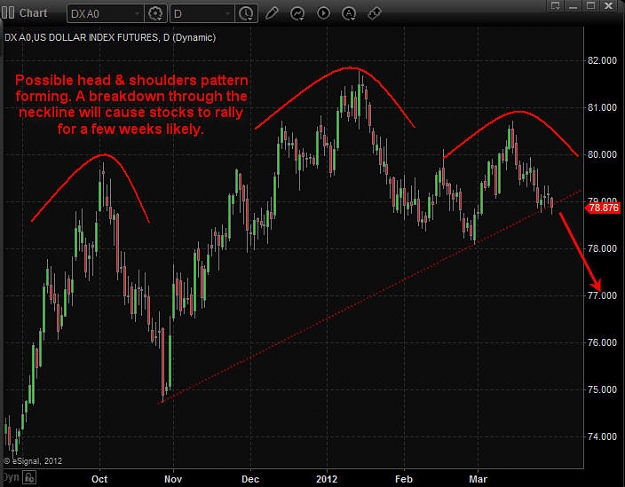The height and width of the screenshot is (487, 625).
Task: Open the clock time template icon
Action: (246, 14)
